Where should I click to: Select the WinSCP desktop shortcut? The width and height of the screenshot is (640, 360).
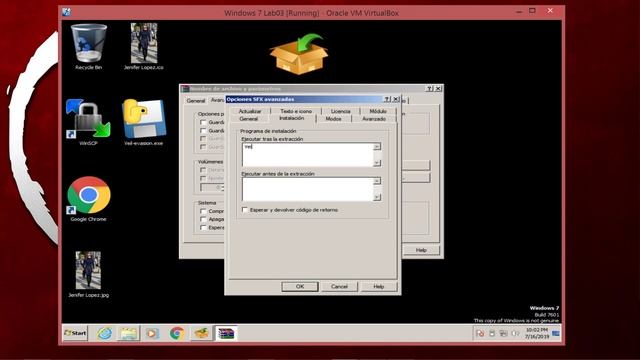tap(88, 122)
